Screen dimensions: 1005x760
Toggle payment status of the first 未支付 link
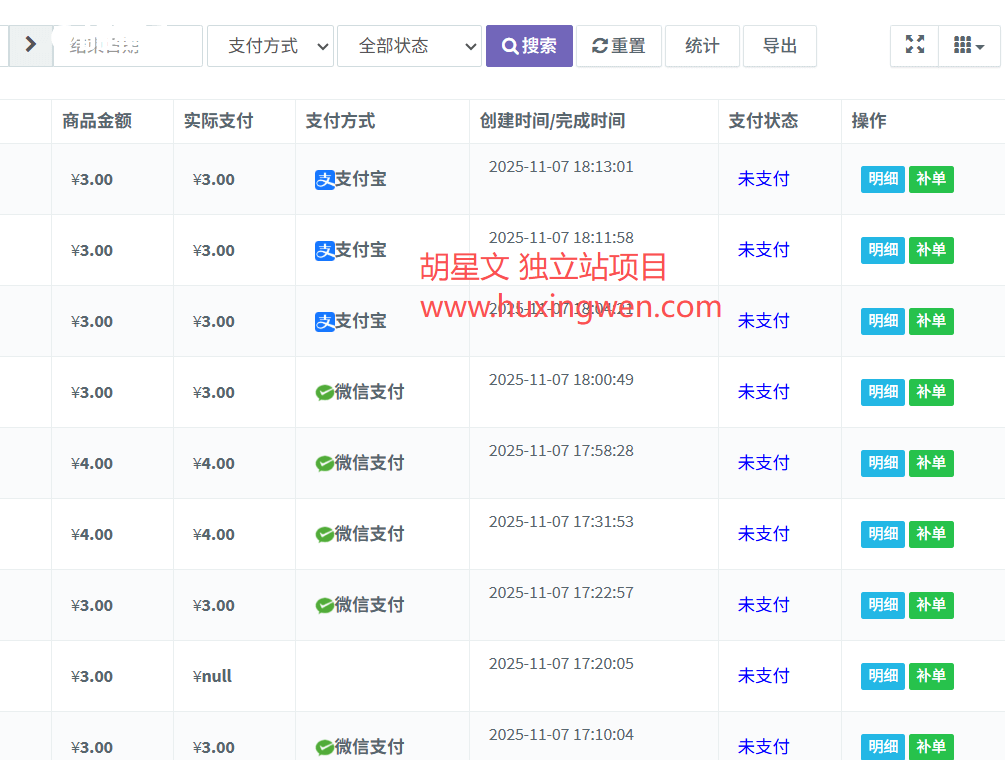pos(763,178)
